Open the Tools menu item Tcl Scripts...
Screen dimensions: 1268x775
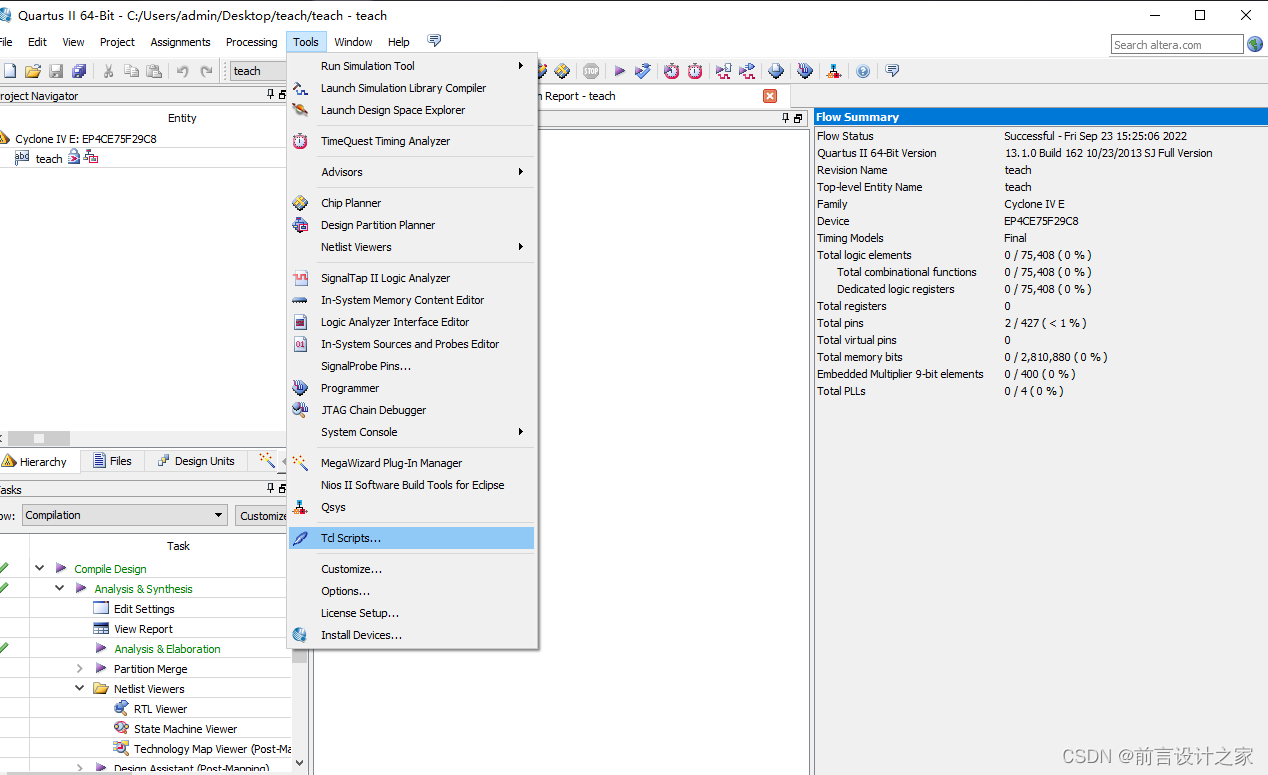[x=412, y=538]
